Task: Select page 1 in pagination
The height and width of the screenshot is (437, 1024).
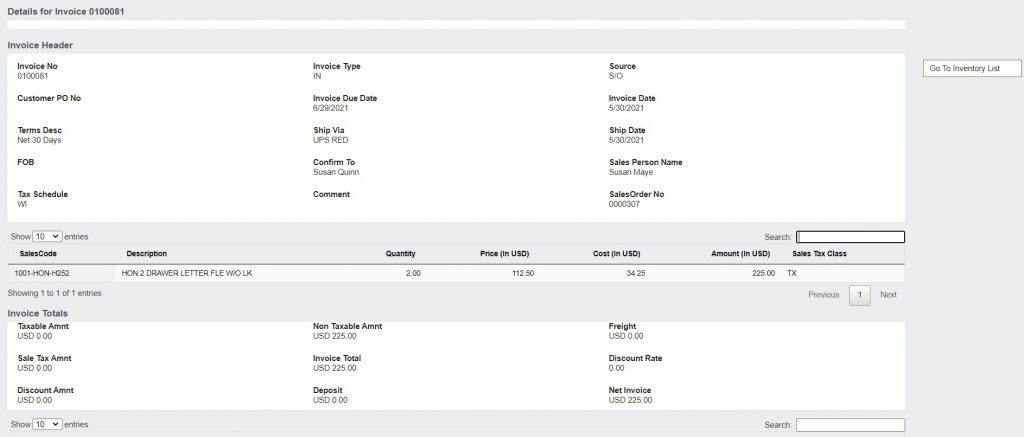Action: pyautogui.click(x=860, y=295)
